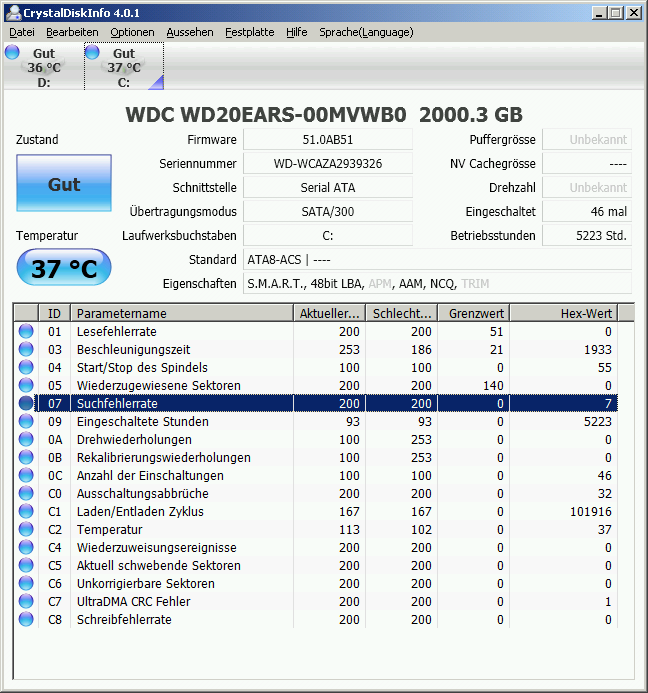Click status orb of Aktuell schwebende Sektoren row
This screenshot has height=693, width=648.
tap(26, 565)
